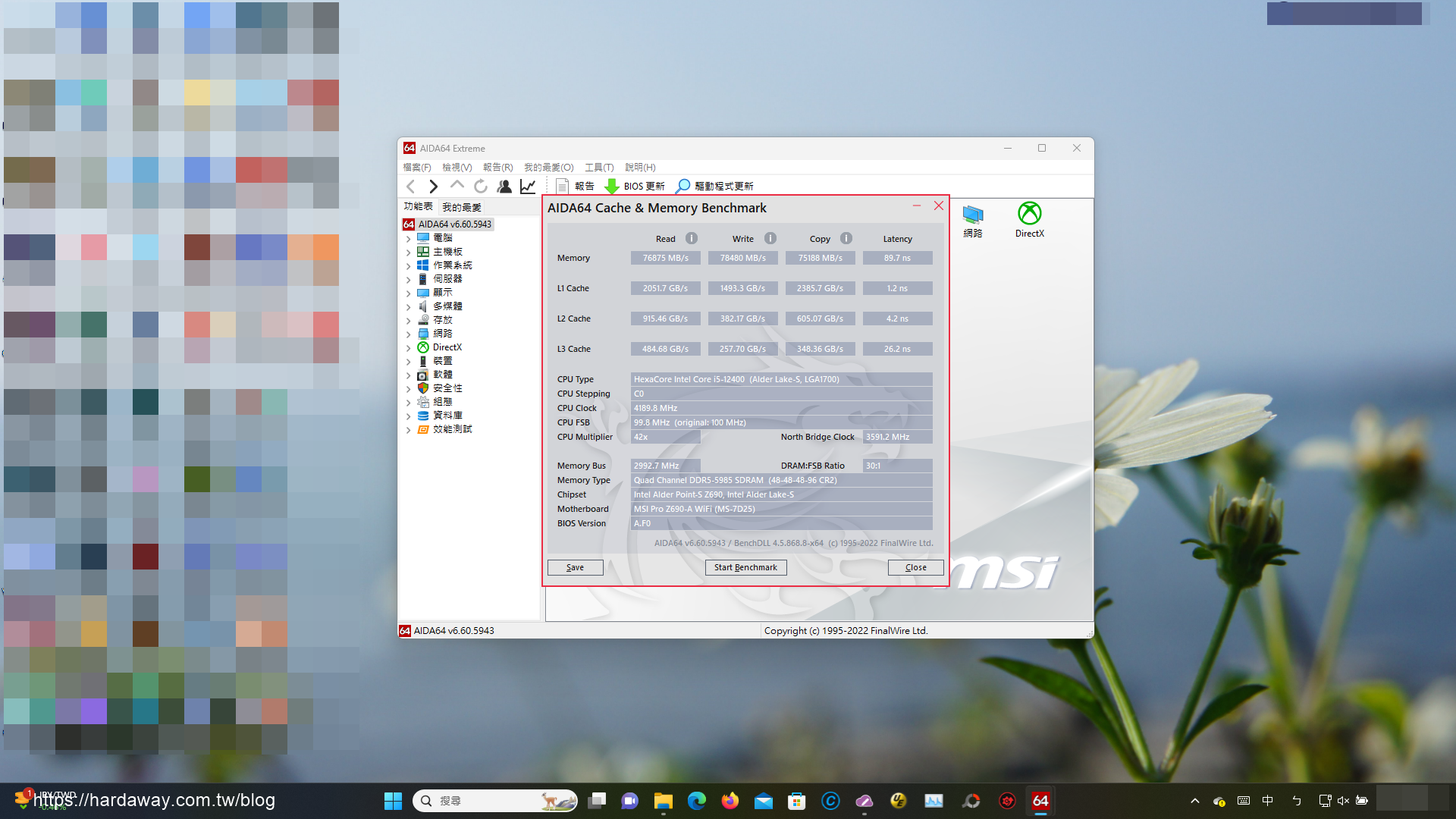This screenshot has height=819, width=1456.
Task: Expand the 電腦 tree node
Action: pos(408,238)
